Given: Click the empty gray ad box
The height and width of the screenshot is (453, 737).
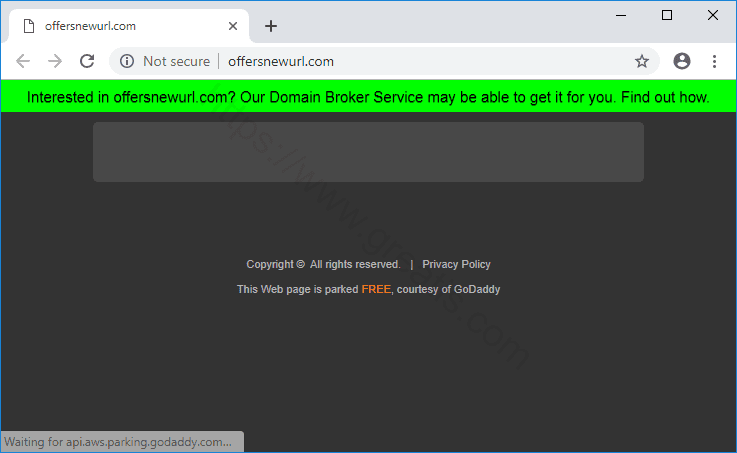Looking at the screenshot, I should [x=368, y=152].
